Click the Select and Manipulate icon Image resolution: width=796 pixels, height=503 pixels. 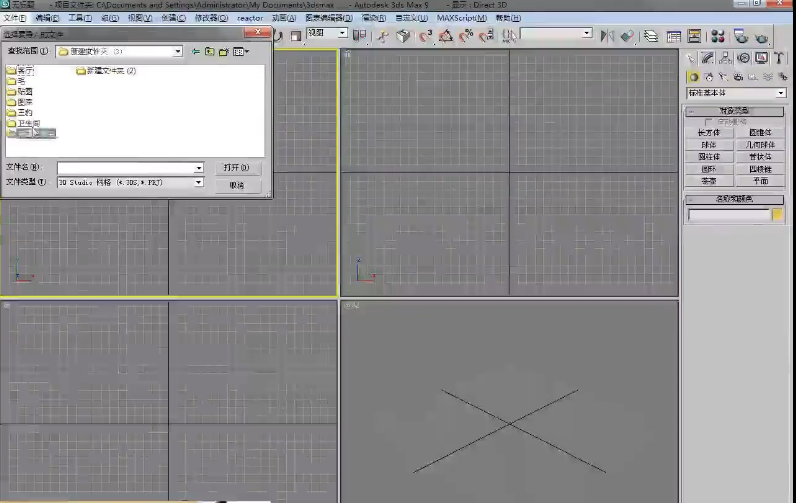coord(383,36)
